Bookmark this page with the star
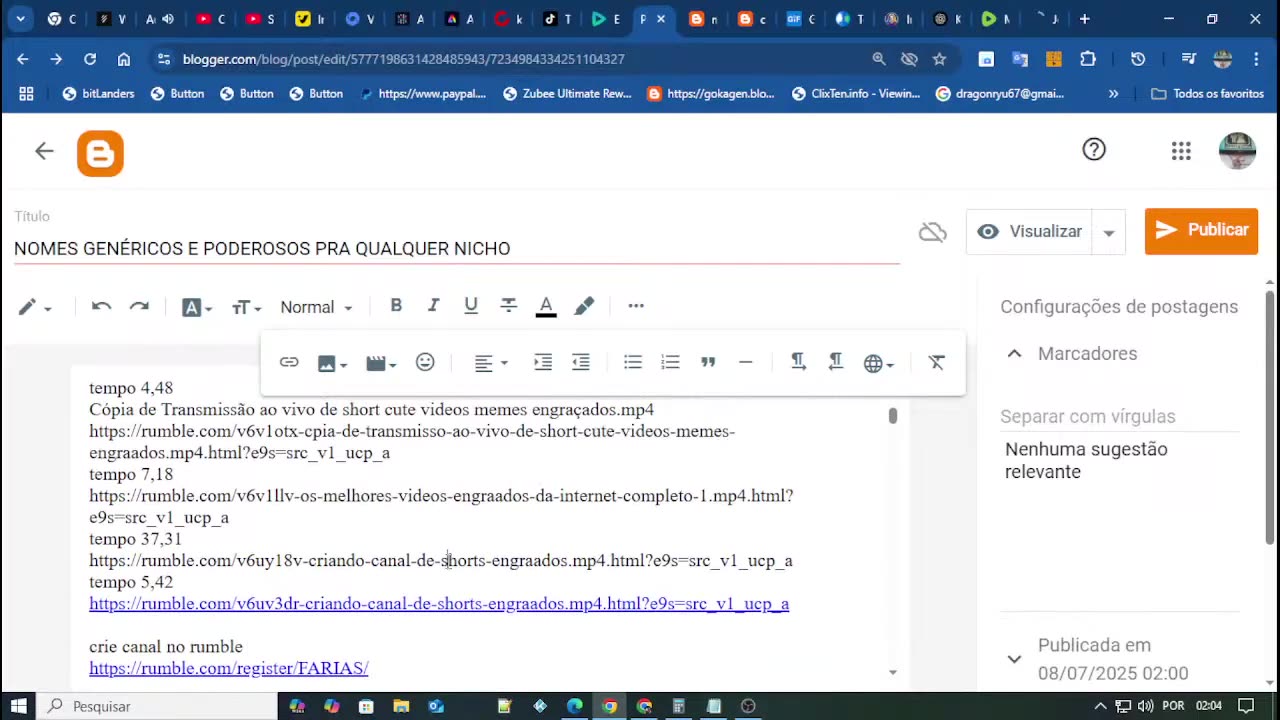The image size is (1280, 720). coord(939,59)
